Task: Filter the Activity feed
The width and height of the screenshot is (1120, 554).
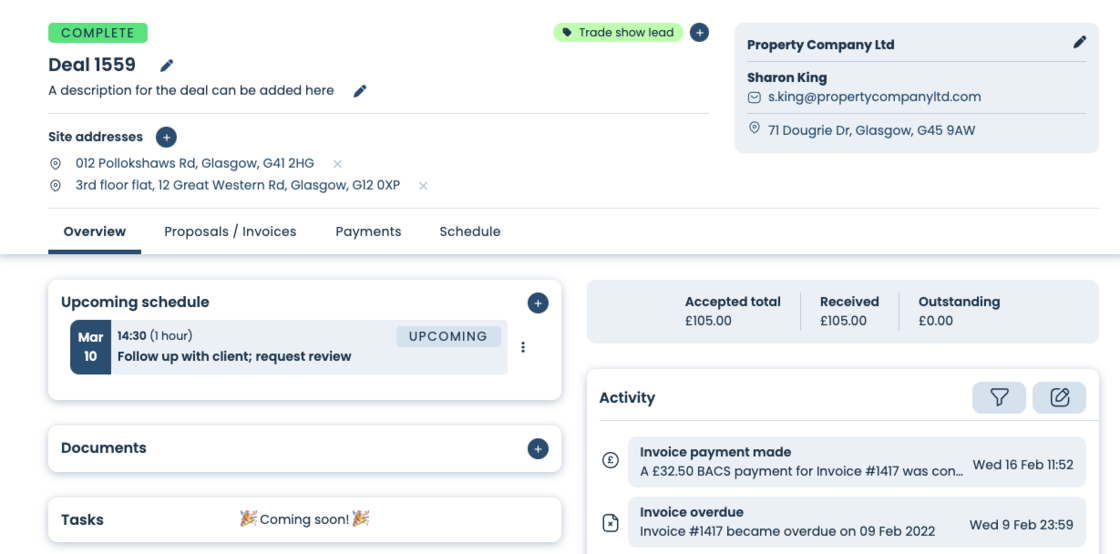Action: [x=999, y=398]
